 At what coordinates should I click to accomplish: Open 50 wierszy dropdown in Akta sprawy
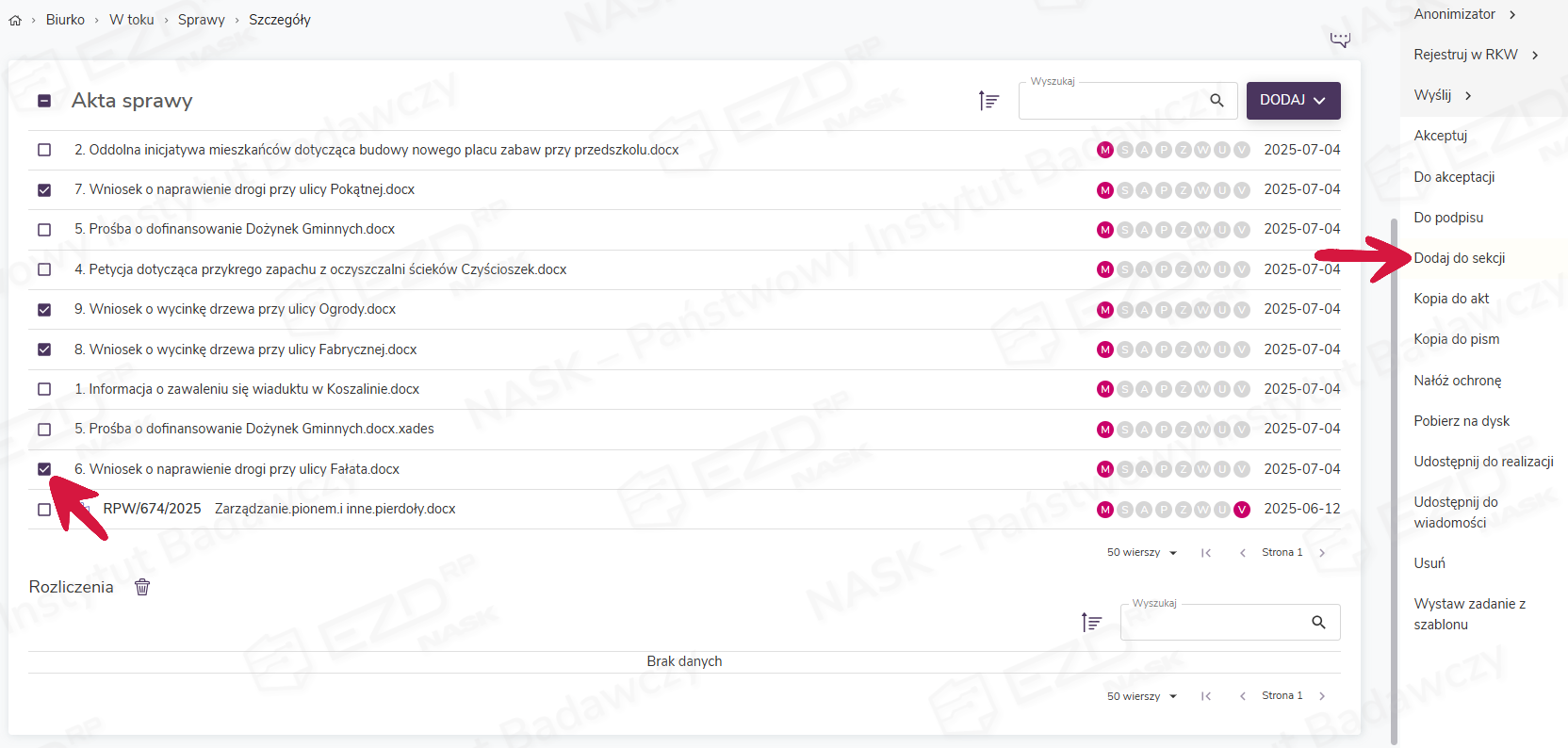[x=1142, y=553]
